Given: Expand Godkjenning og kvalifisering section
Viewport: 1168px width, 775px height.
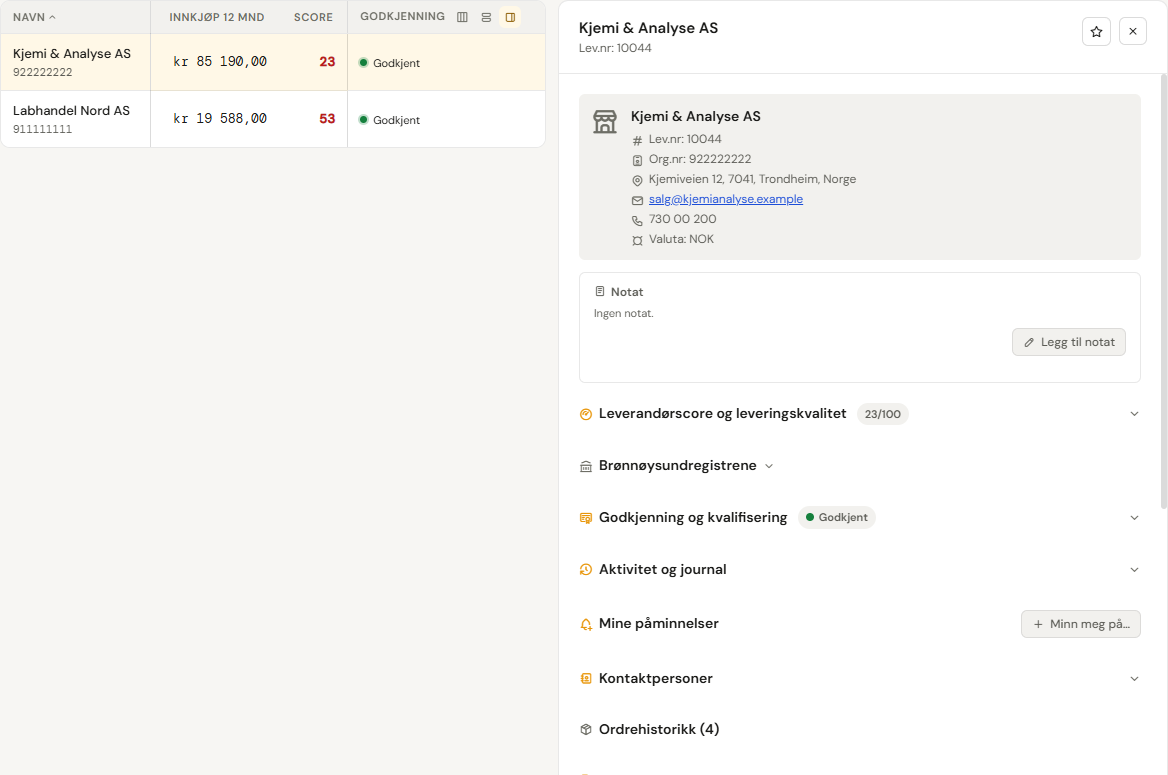Looking at the screenshot, I should point(860,517).
